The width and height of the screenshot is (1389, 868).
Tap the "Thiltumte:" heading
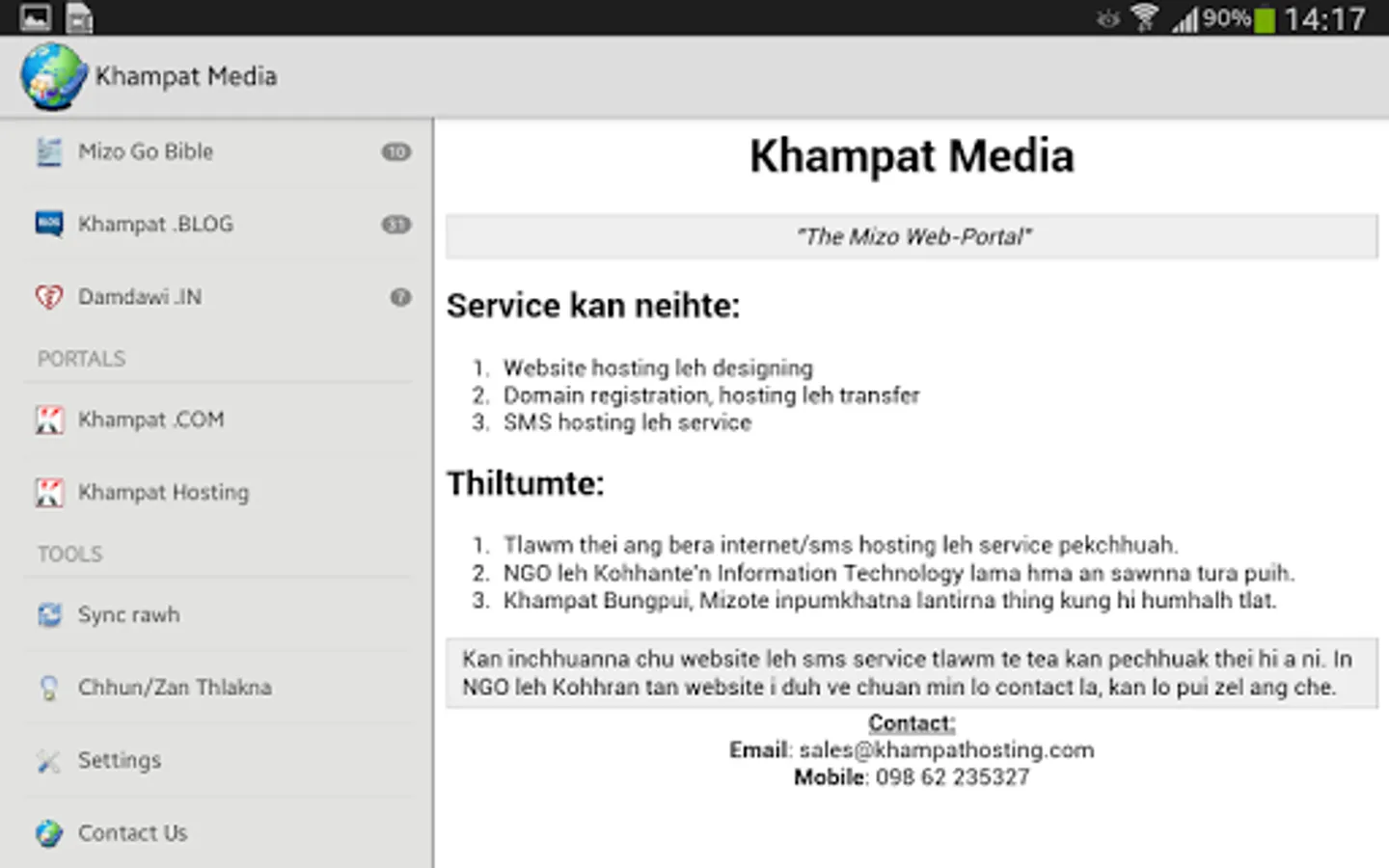526,483
